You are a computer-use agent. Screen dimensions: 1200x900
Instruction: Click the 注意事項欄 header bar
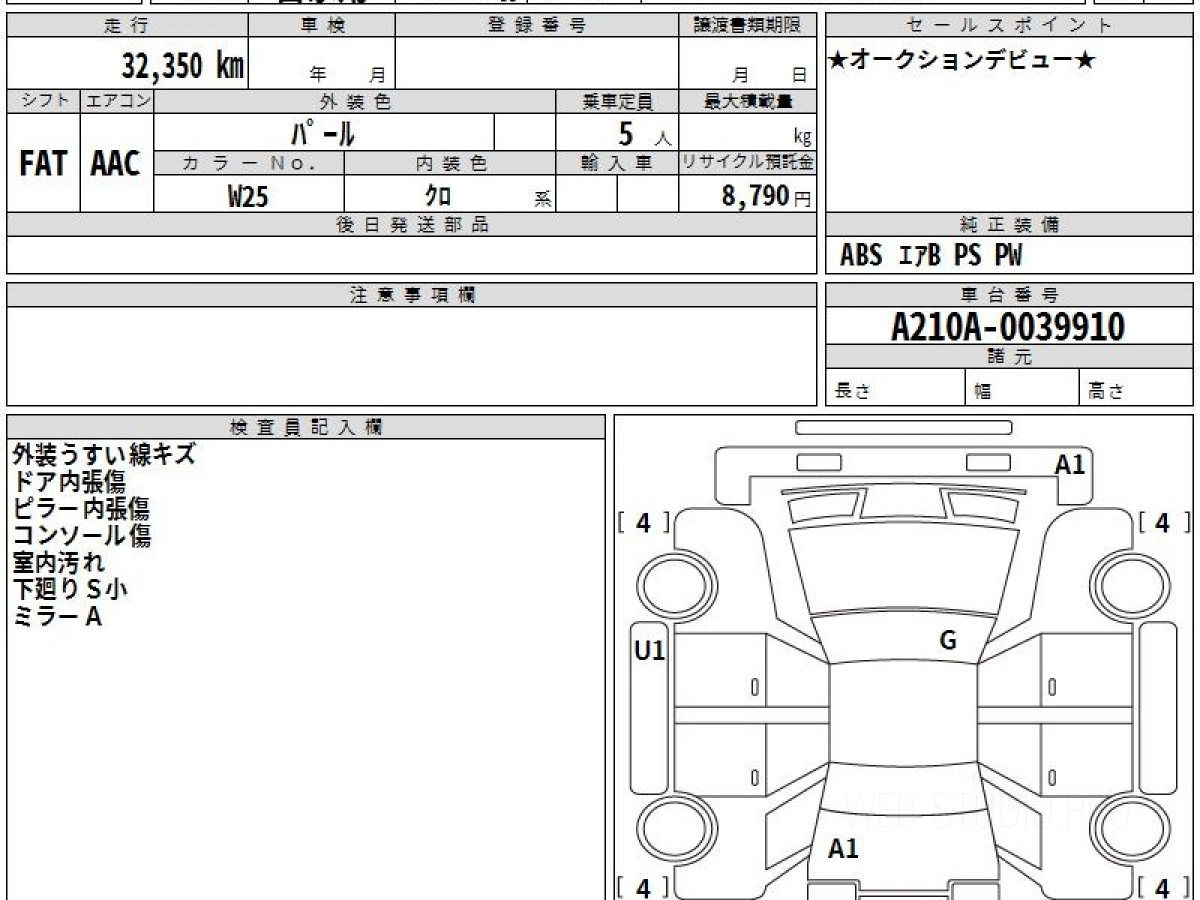(412, 295)
